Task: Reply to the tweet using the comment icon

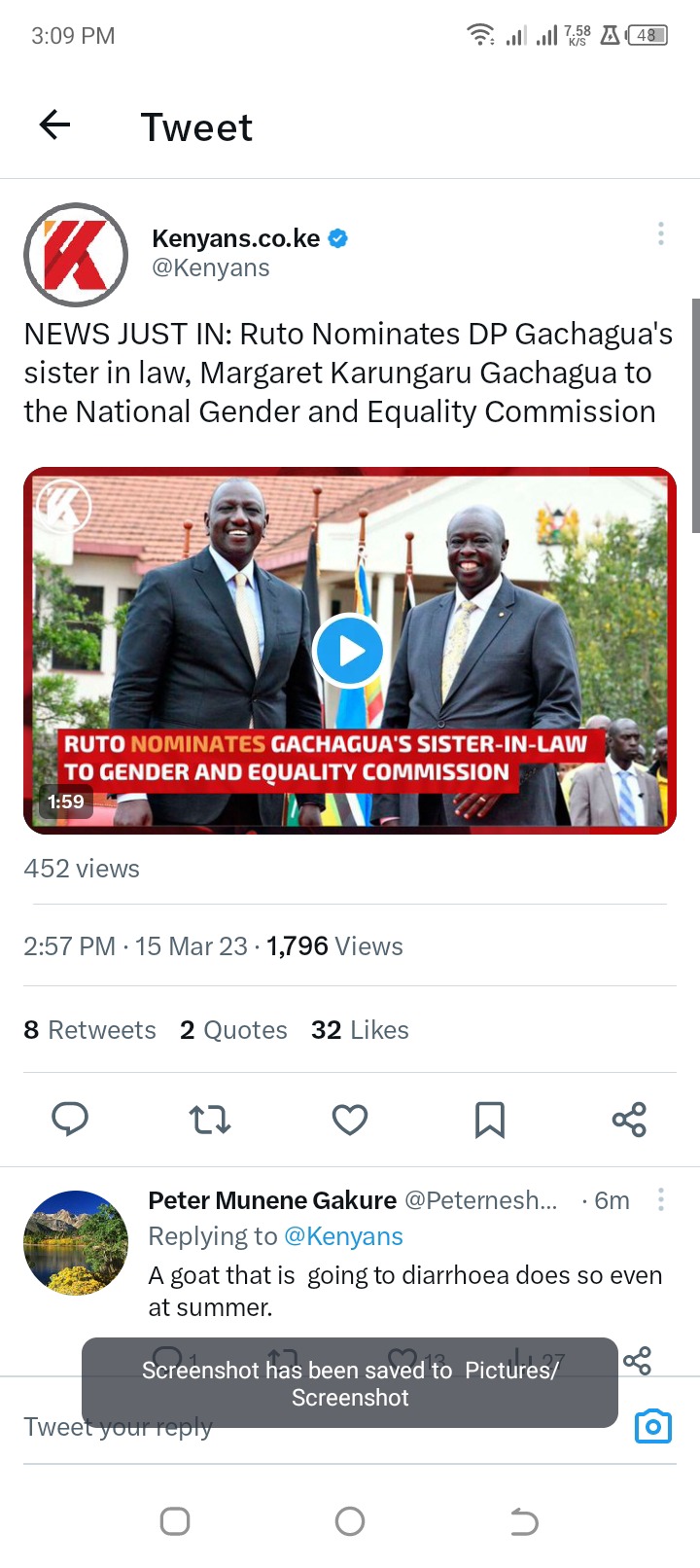Action: tap(70, 1120)
